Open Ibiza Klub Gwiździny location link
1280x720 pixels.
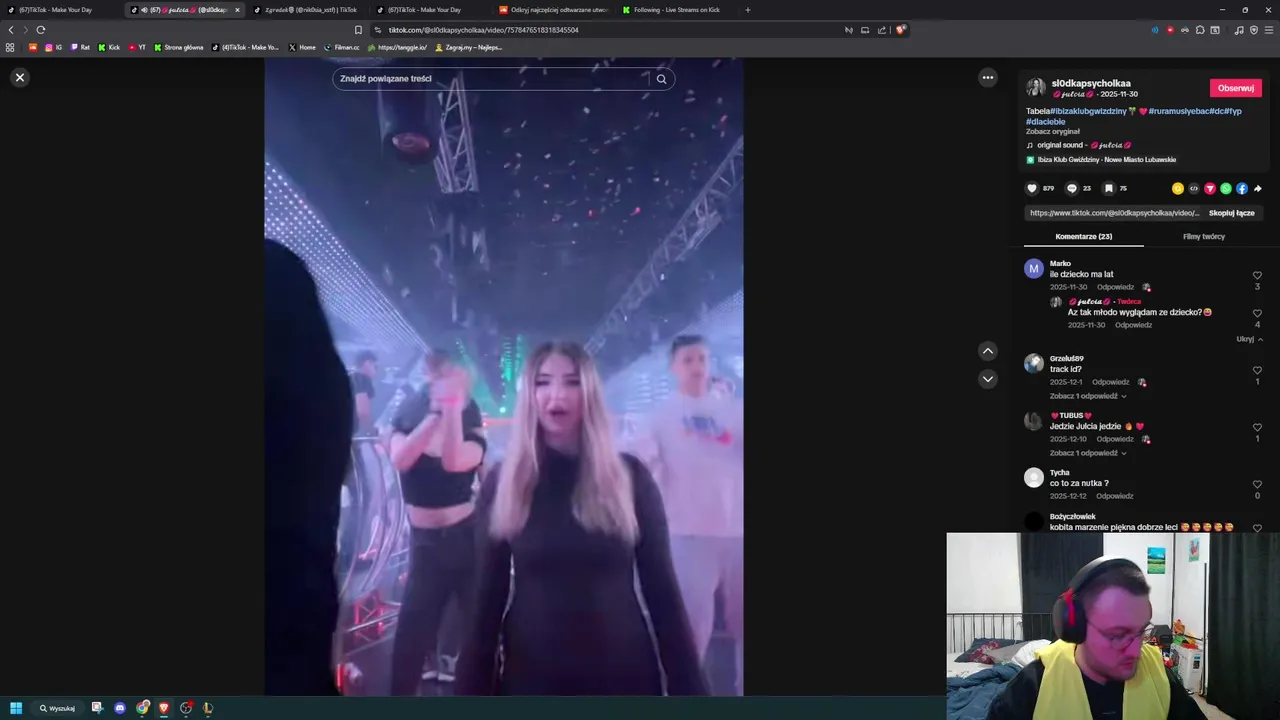[x=1107, y=160]
